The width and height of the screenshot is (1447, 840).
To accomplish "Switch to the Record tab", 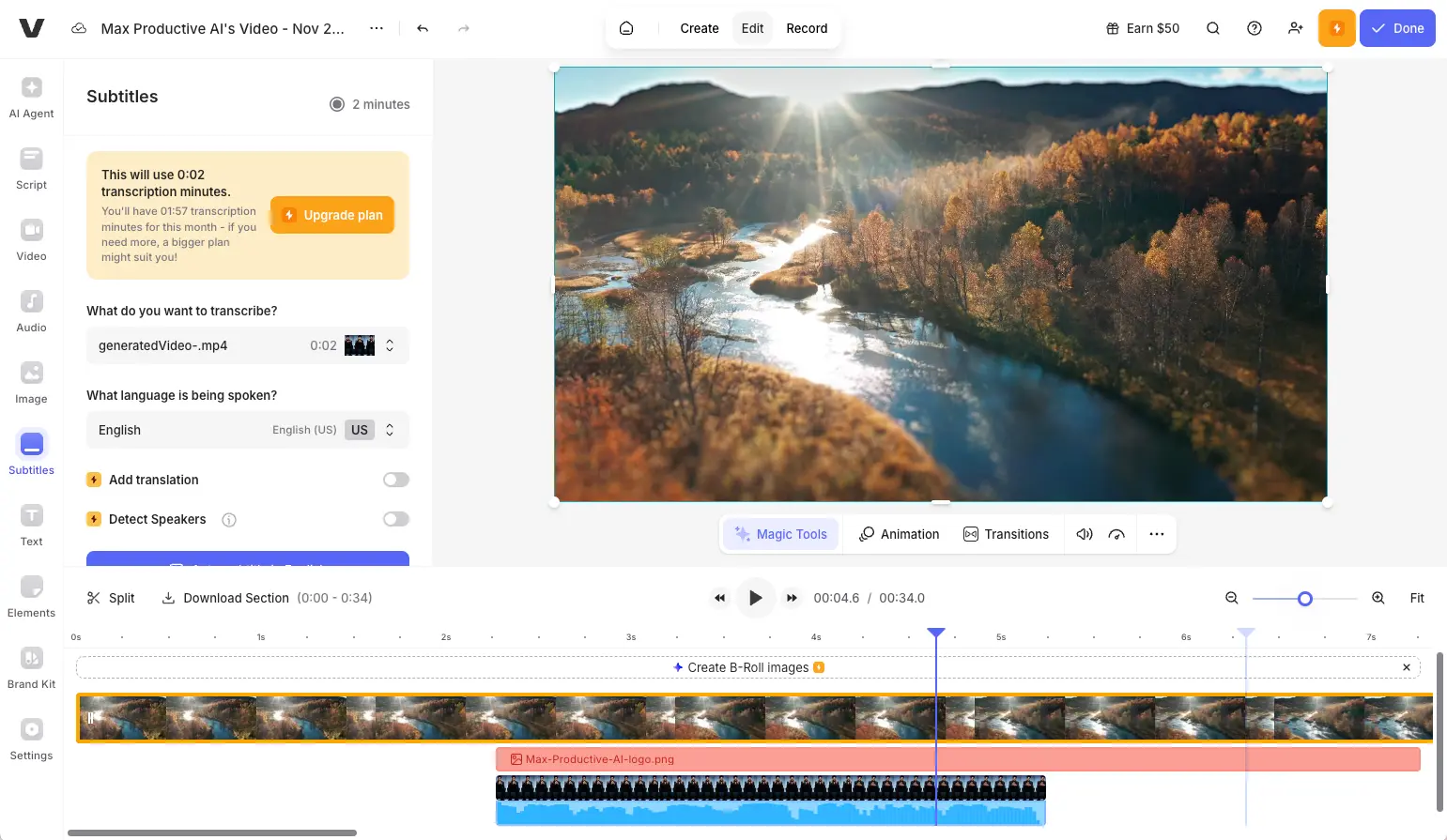I will click(x=807, y=28).
